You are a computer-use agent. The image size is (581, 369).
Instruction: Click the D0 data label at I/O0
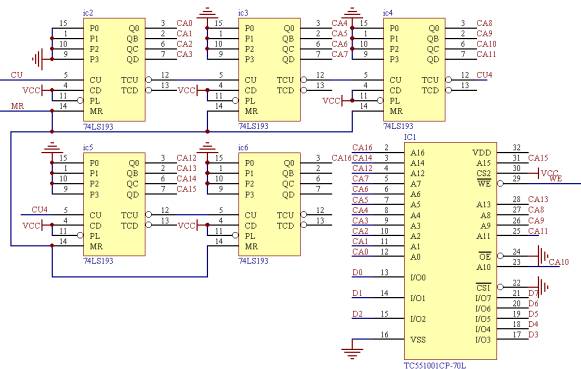click(x=357, y=272)
